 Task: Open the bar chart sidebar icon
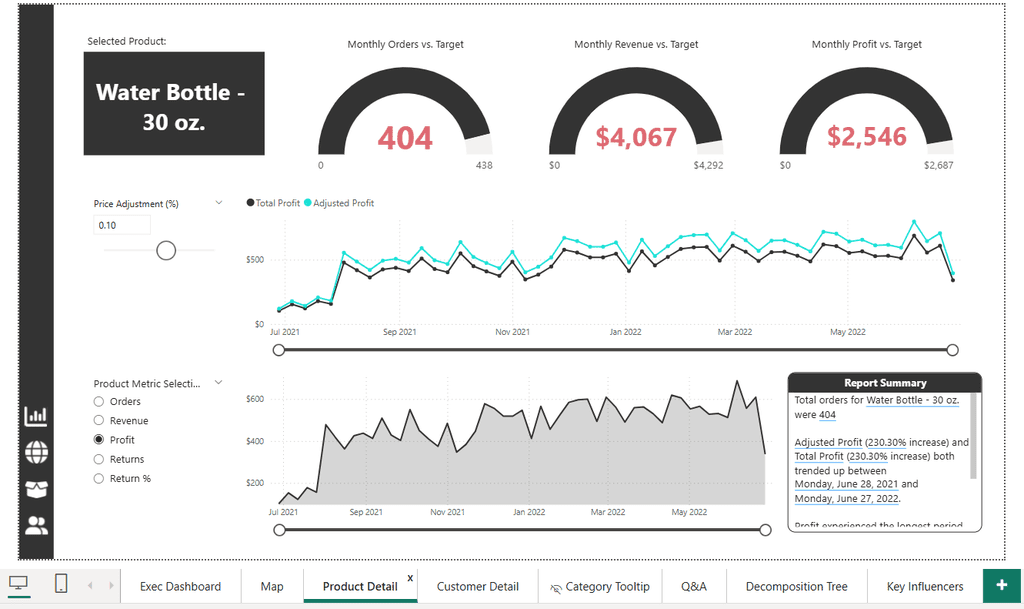click(x=36, y=416)
